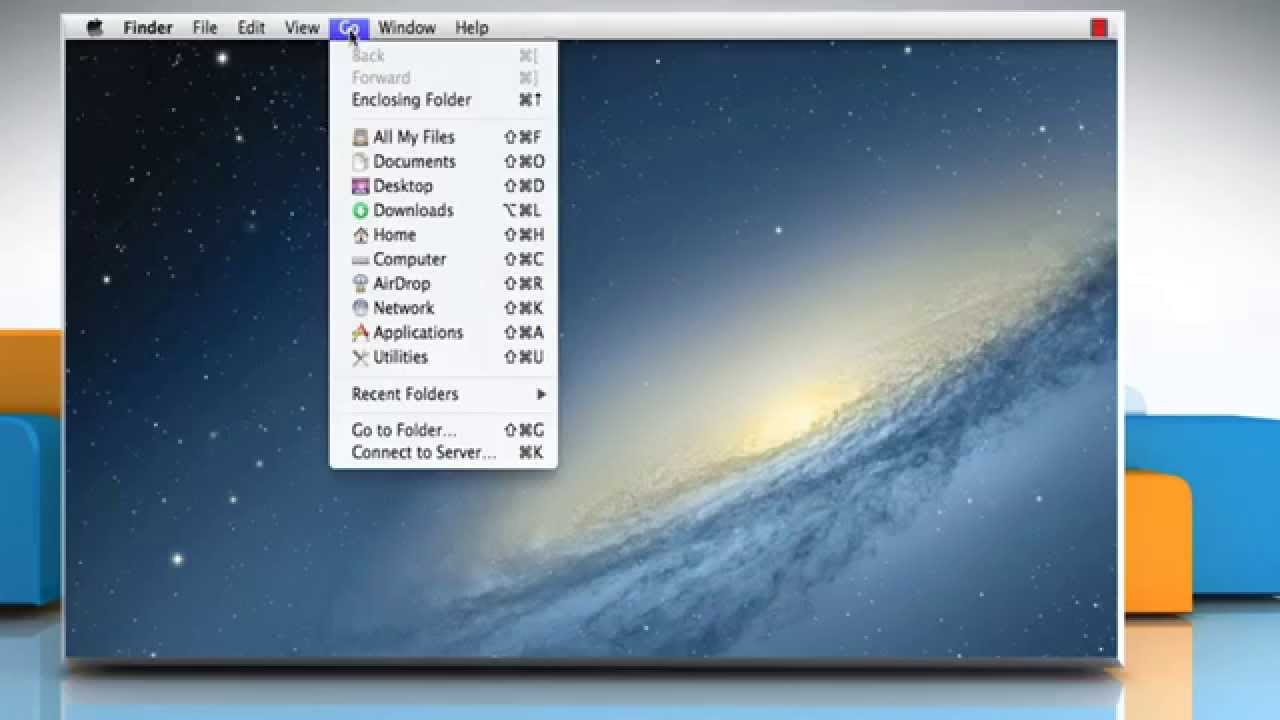The image size is (1280, 720).
Task: Open the Apple menu icon
Action: click(x=94, y=28)
